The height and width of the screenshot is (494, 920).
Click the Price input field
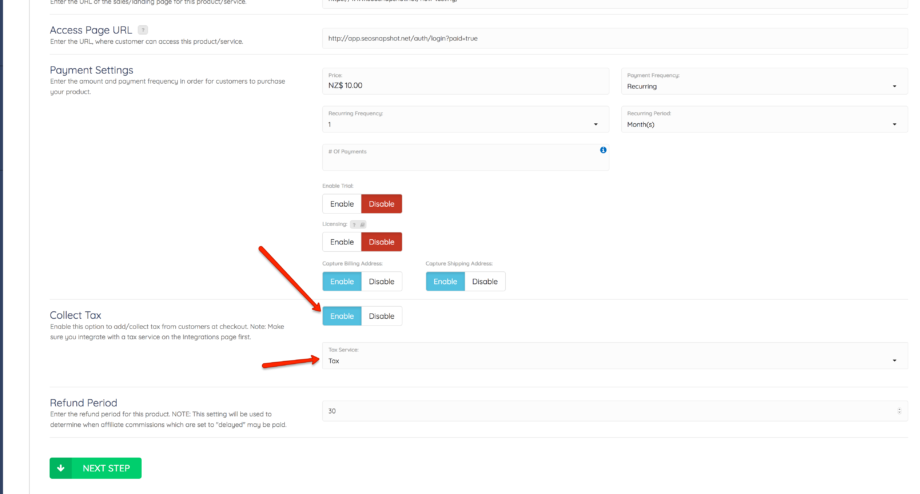(x=464, y=86)
